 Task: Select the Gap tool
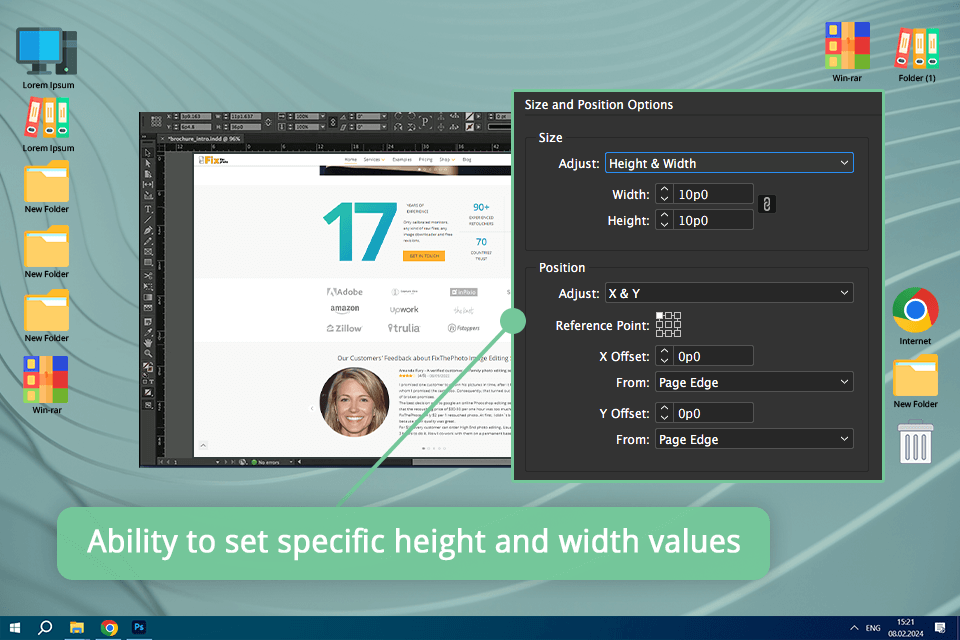148,184
